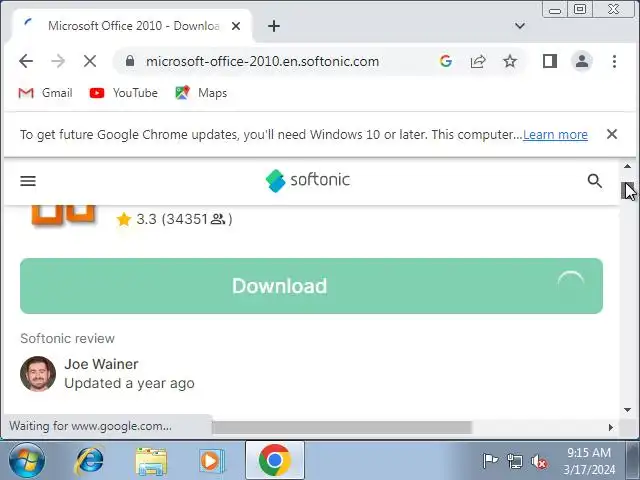Open the tab search chevron
640x480 pixels.
coord(520,26)
